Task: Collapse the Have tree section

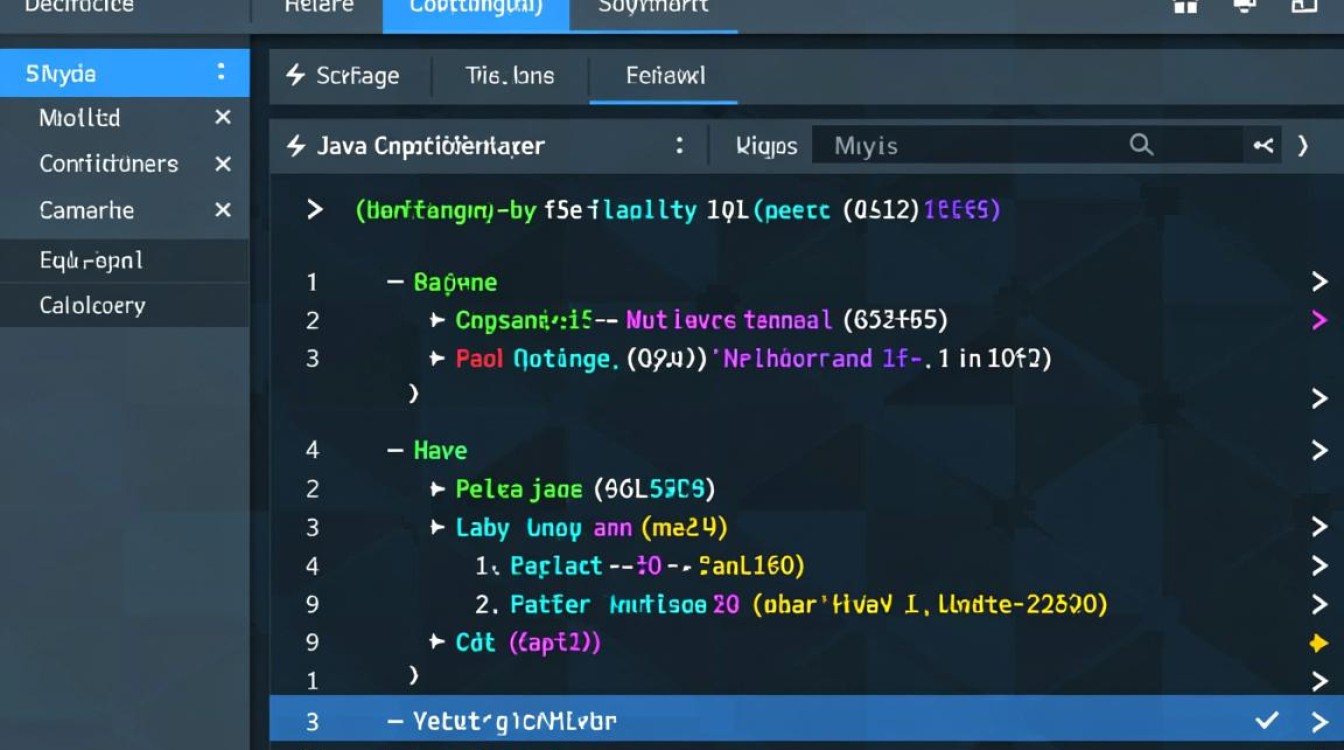Action: pyautogui.click(x=396, y=451)
